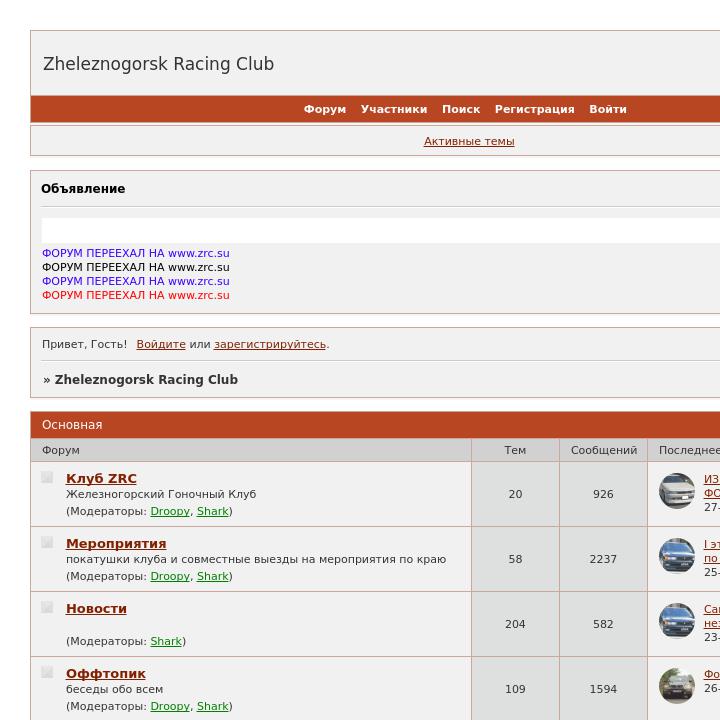
Task: Click the Привет, Гость! greeting text
Action: (x=84, y=344)
